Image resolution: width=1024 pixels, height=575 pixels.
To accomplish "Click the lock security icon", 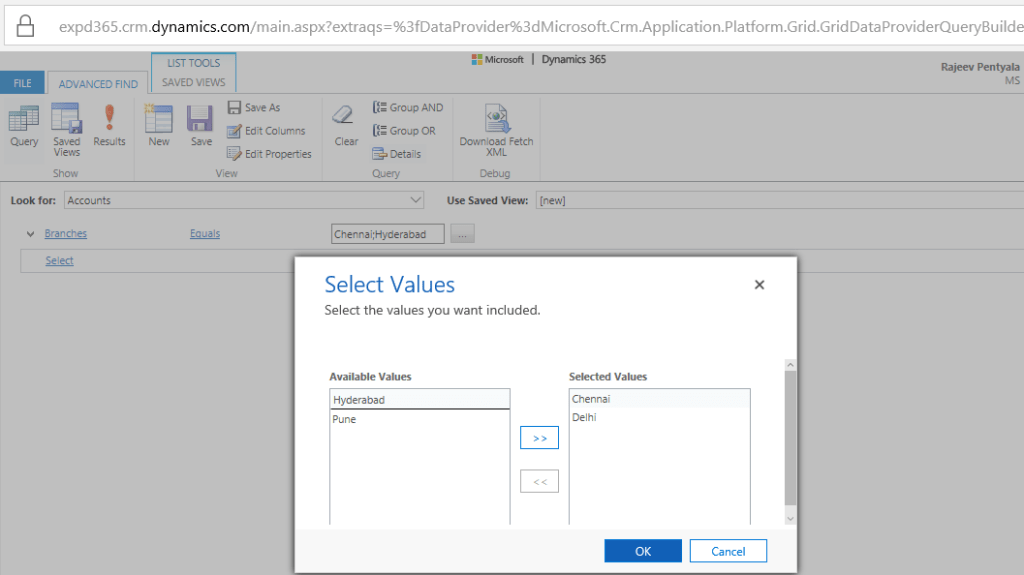I will (25, 25).
